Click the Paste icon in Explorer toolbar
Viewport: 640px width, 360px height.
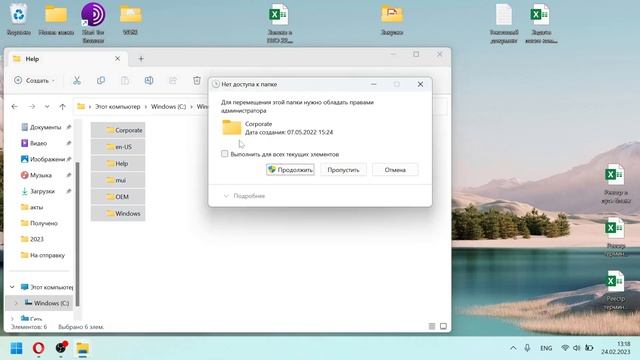point(125,80)
